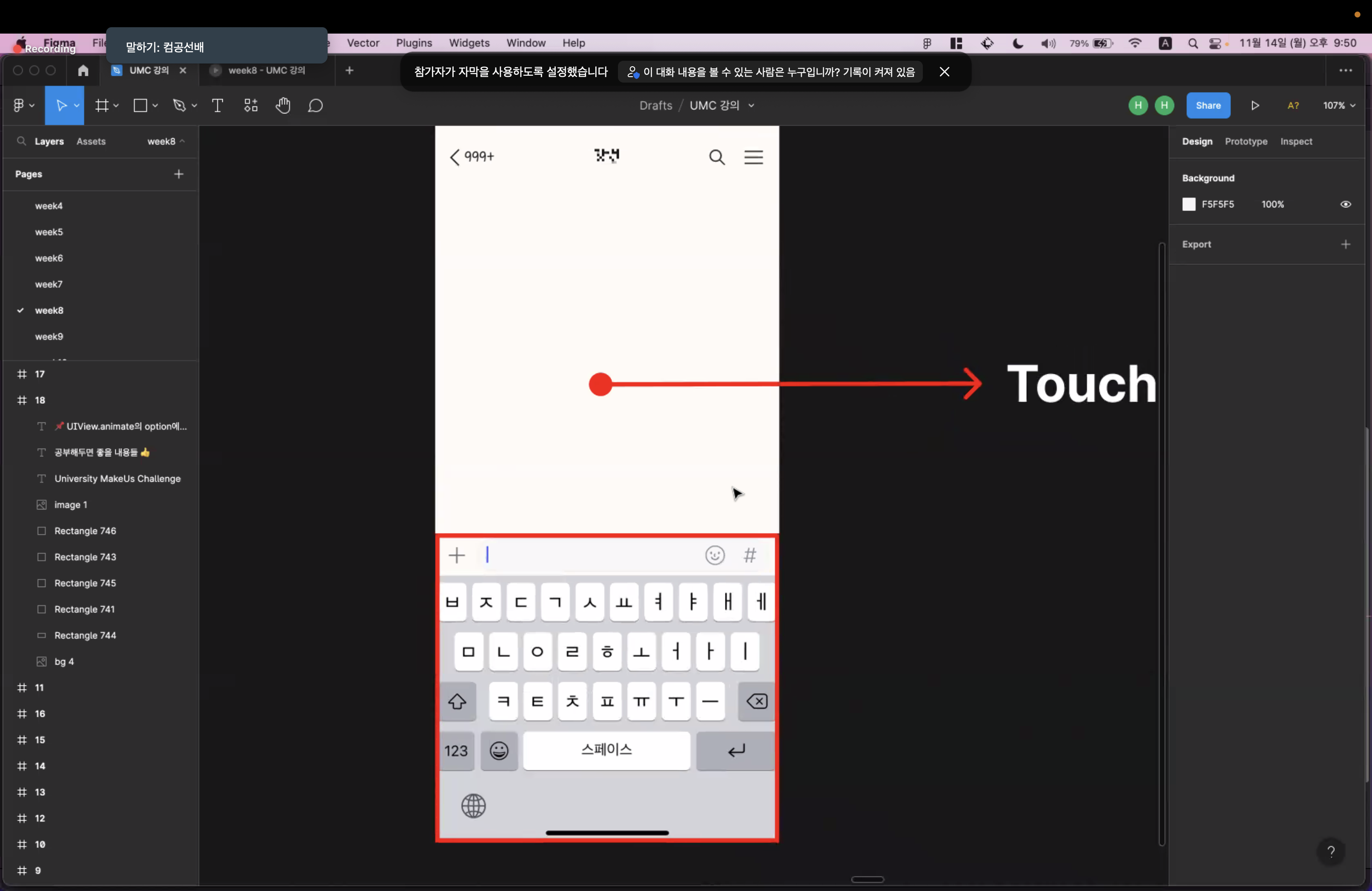Image resolution: width=1372 pixels, height=891 pixels.
Task: Click the Background color swatch
Action: [x=1188, y=204]
